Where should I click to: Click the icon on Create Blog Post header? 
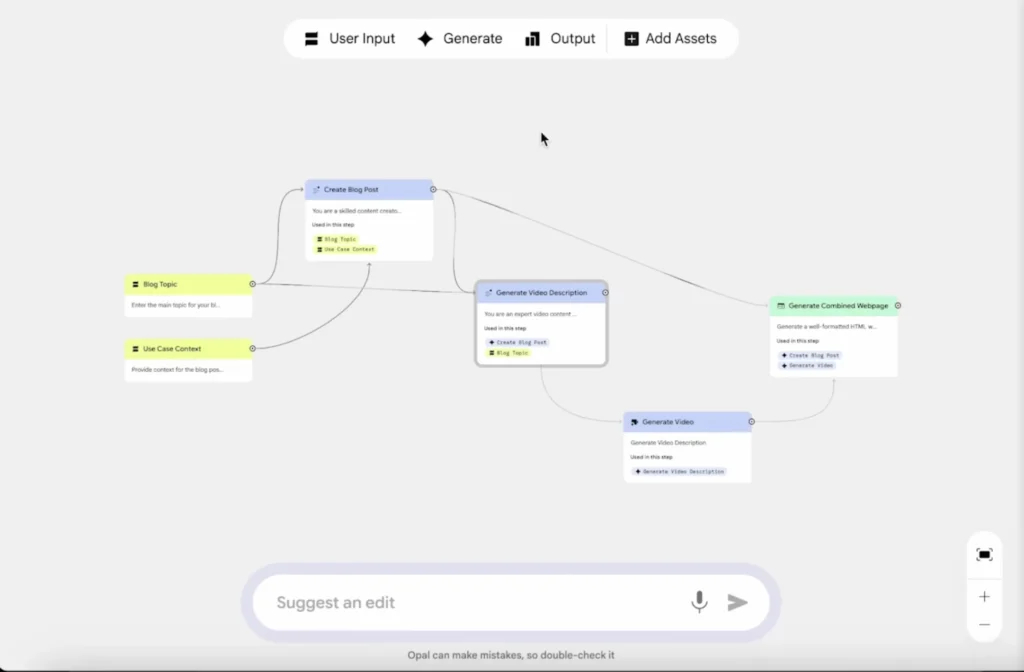316,189
